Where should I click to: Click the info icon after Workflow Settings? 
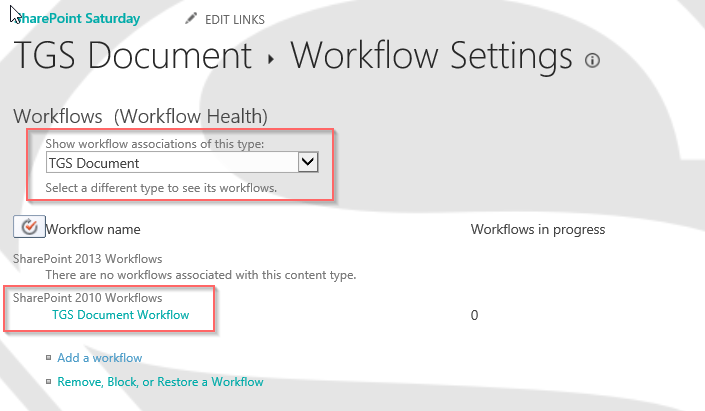click(592, 61)
